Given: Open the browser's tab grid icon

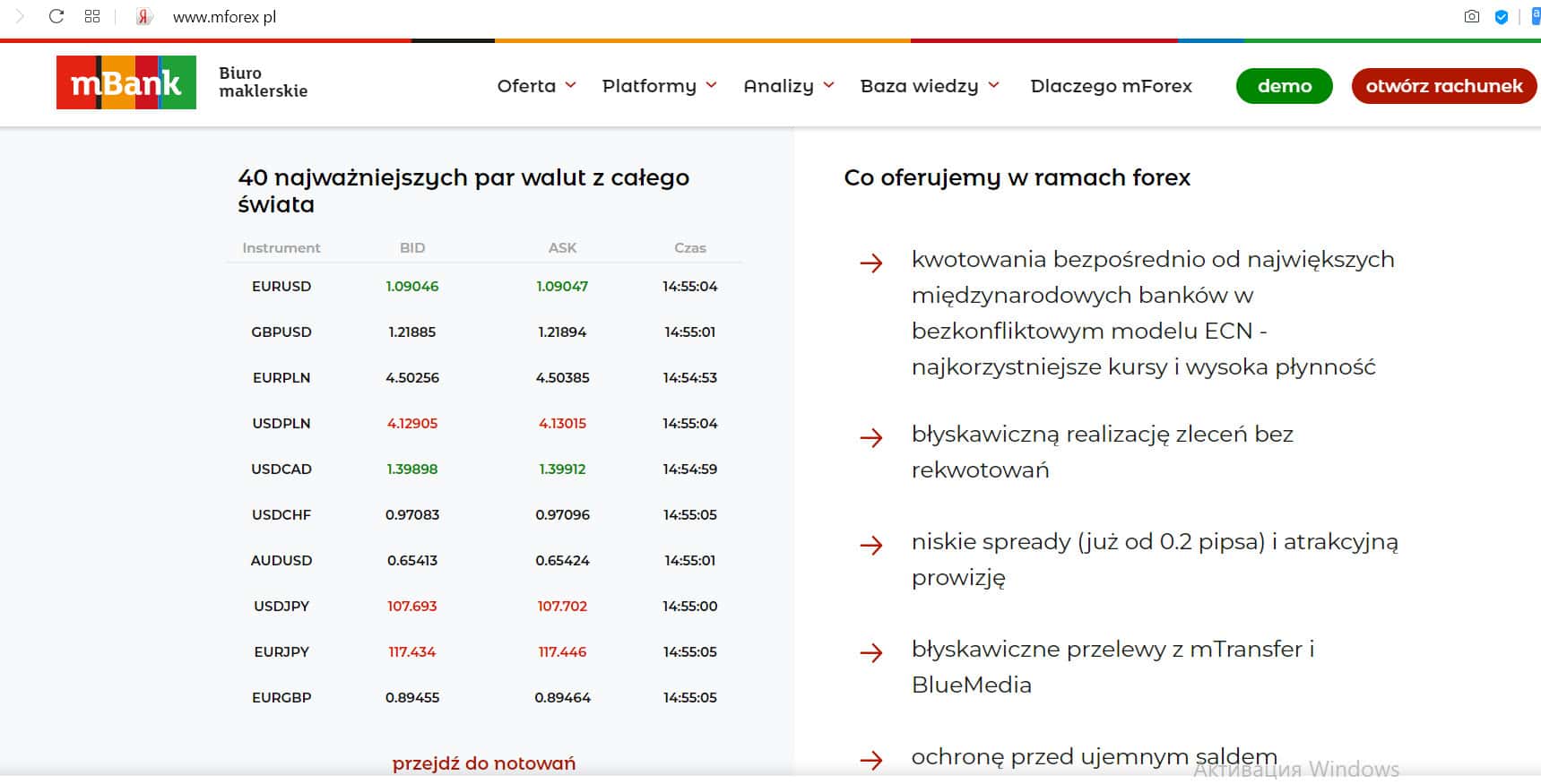Looking at the screenshot, I should point(92,16).
